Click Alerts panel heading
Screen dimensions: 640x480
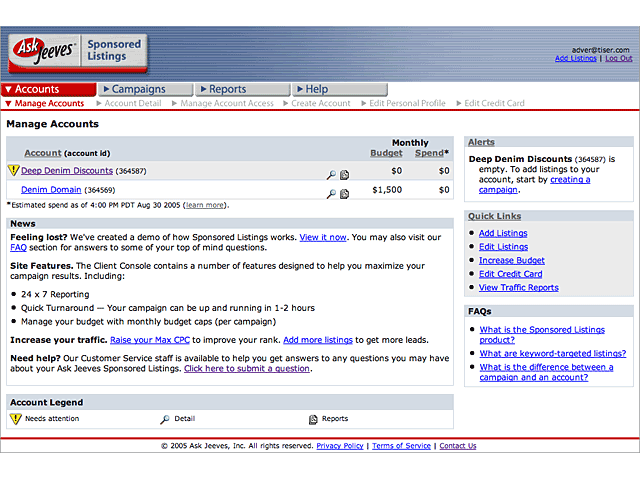pos(481,142)
